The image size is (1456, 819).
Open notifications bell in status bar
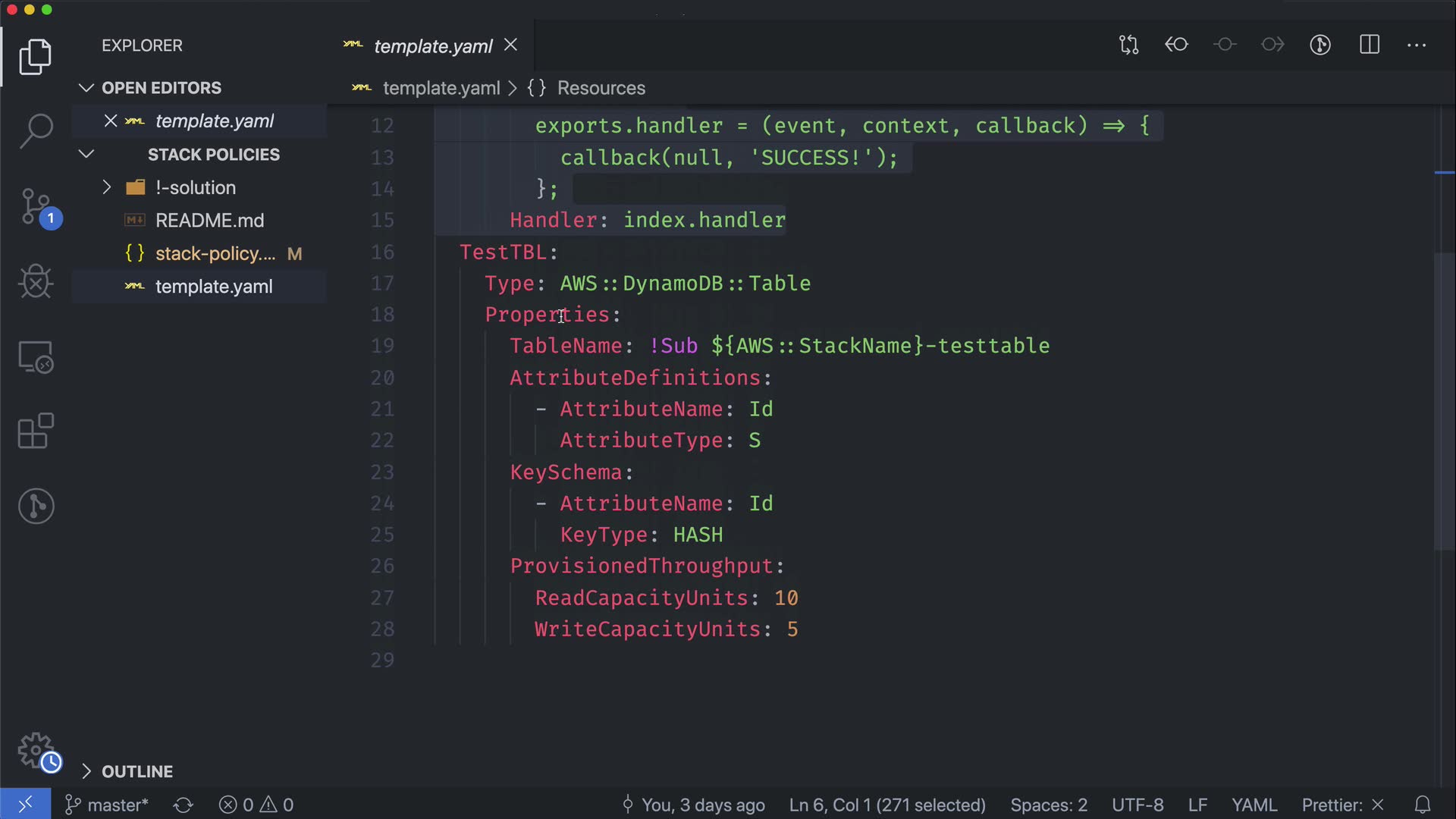1423,805
